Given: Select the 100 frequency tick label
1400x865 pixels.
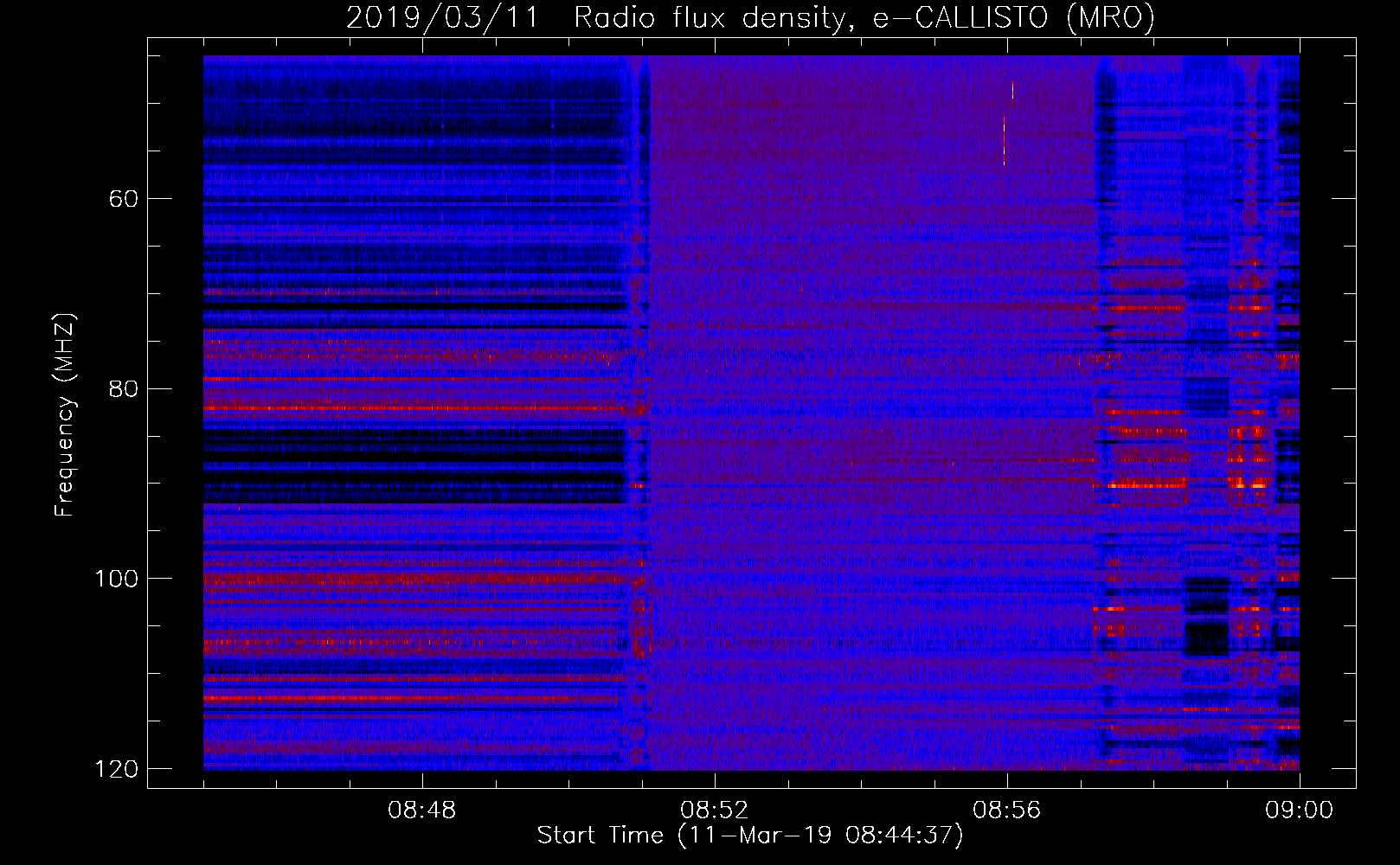Looking at the screenshot, I should click(117, 578).
